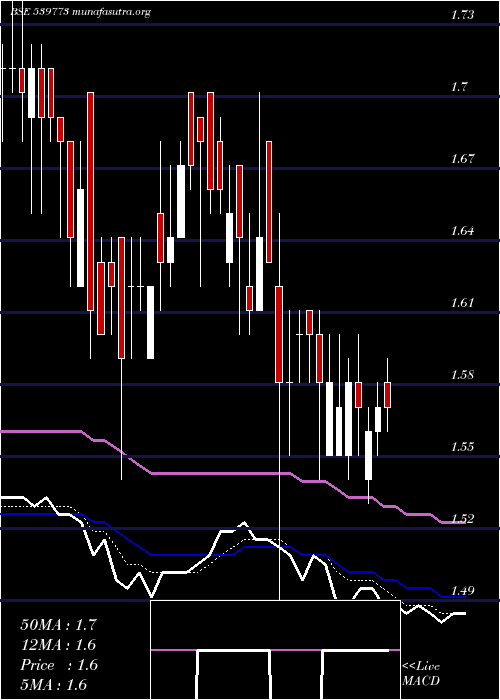Click the 5MA : 1.6 readout
Image resolution: width=500 pixels, height=700 pixels.
[x=54, y=685]
